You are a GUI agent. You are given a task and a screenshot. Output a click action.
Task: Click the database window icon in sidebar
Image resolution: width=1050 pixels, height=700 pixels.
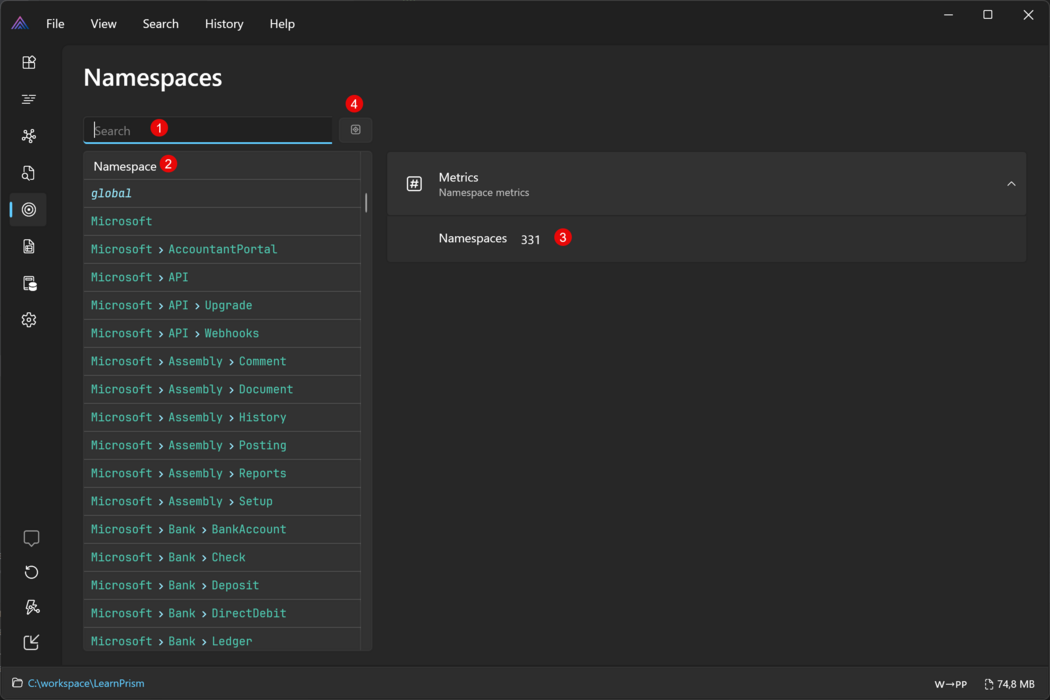coord(29,283)
